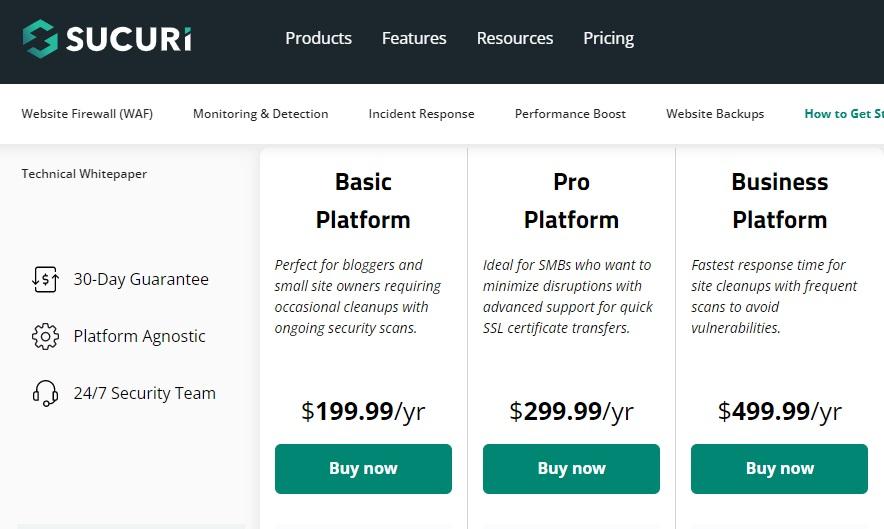Buy now for Basic Platform
884x529 pixels.
click(363, 469)
